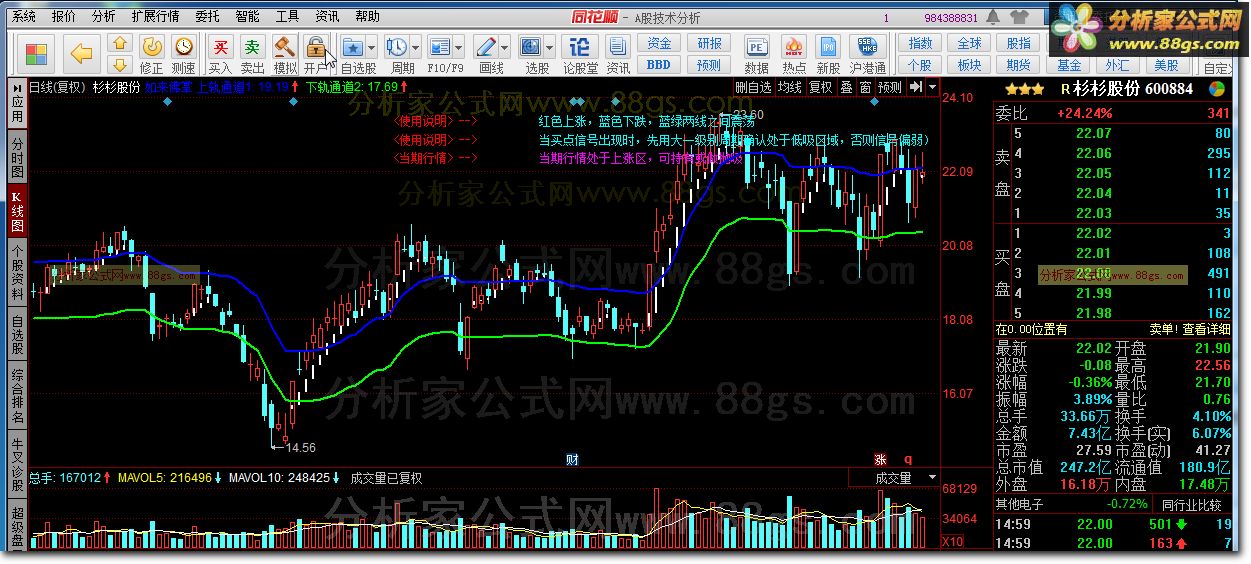Expand the 周期 dropdown arrow
The width and height of the screenshot is (1251, 564).
coord(415,47)
